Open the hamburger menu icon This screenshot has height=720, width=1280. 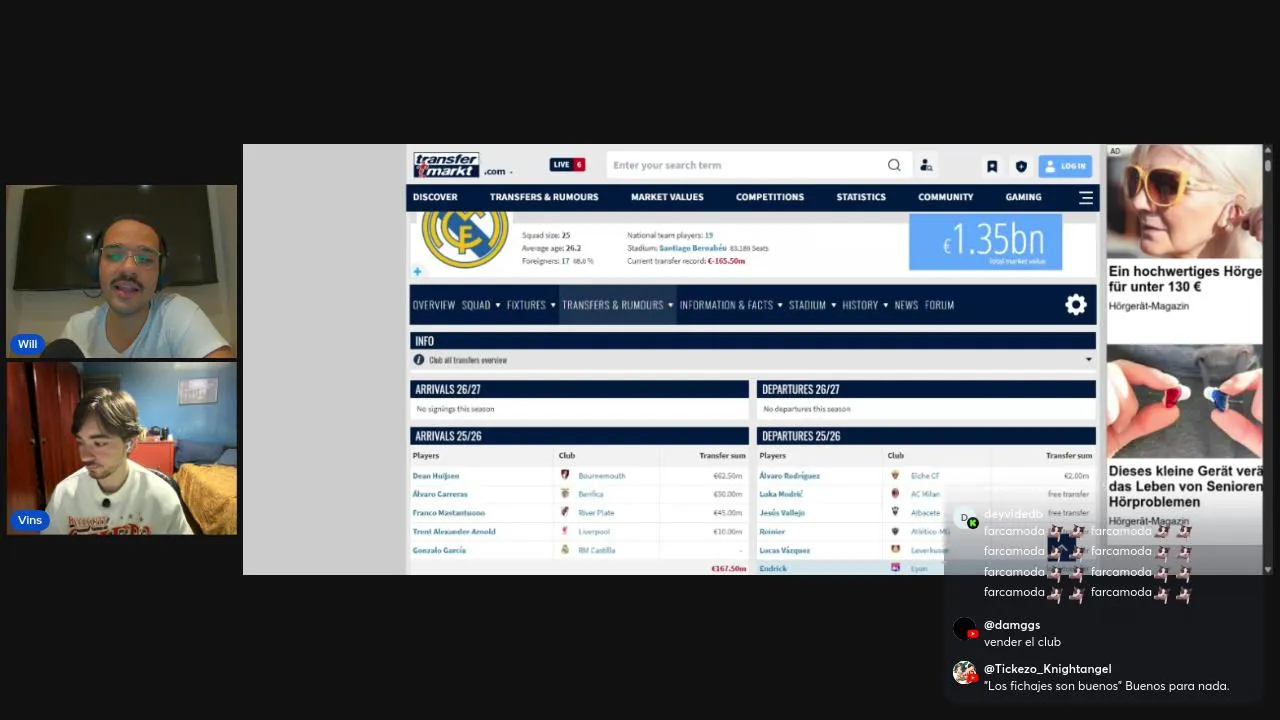coord(1086,197)
